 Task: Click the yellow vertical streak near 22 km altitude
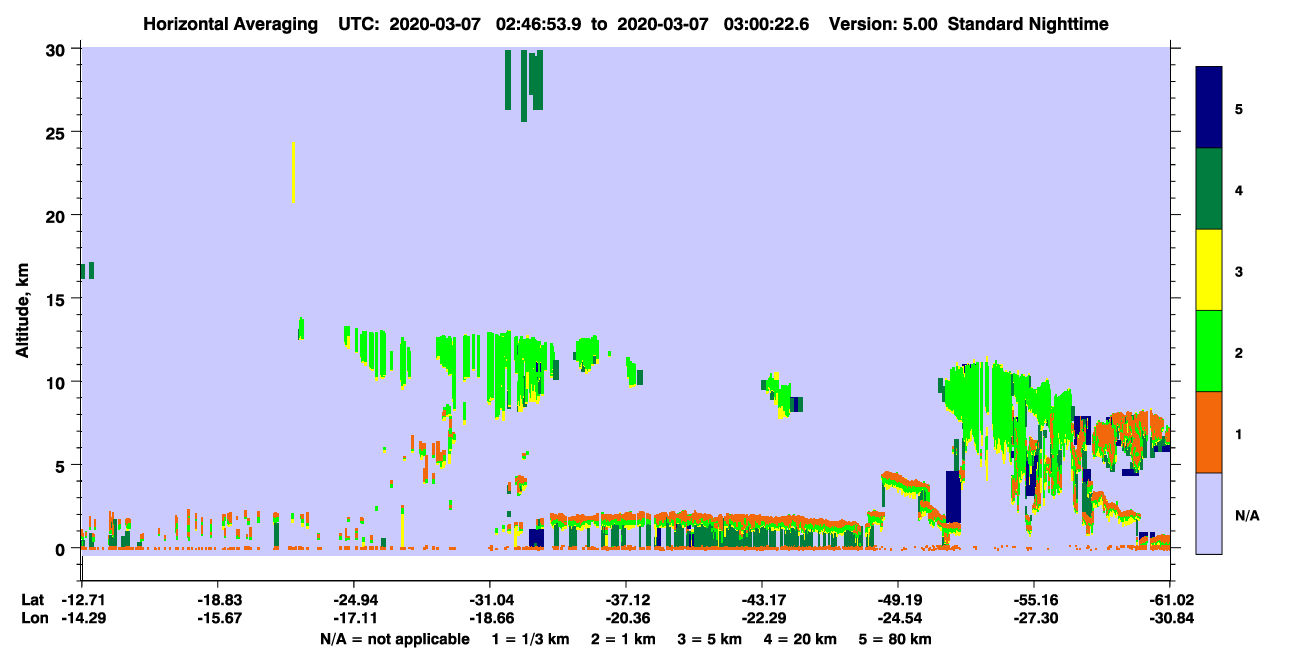pos(293,173)
